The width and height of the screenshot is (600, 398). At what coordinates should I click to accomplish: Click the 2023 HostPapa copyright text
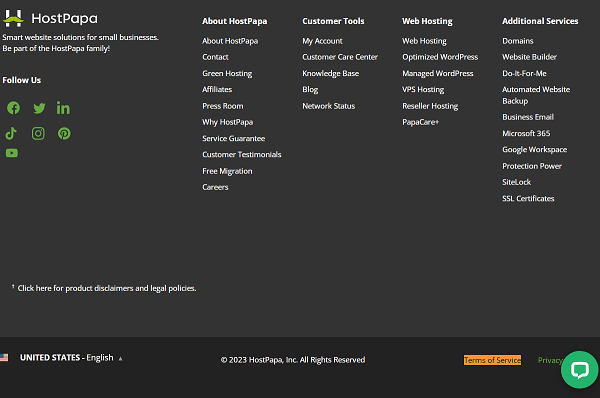coord(293,360)
